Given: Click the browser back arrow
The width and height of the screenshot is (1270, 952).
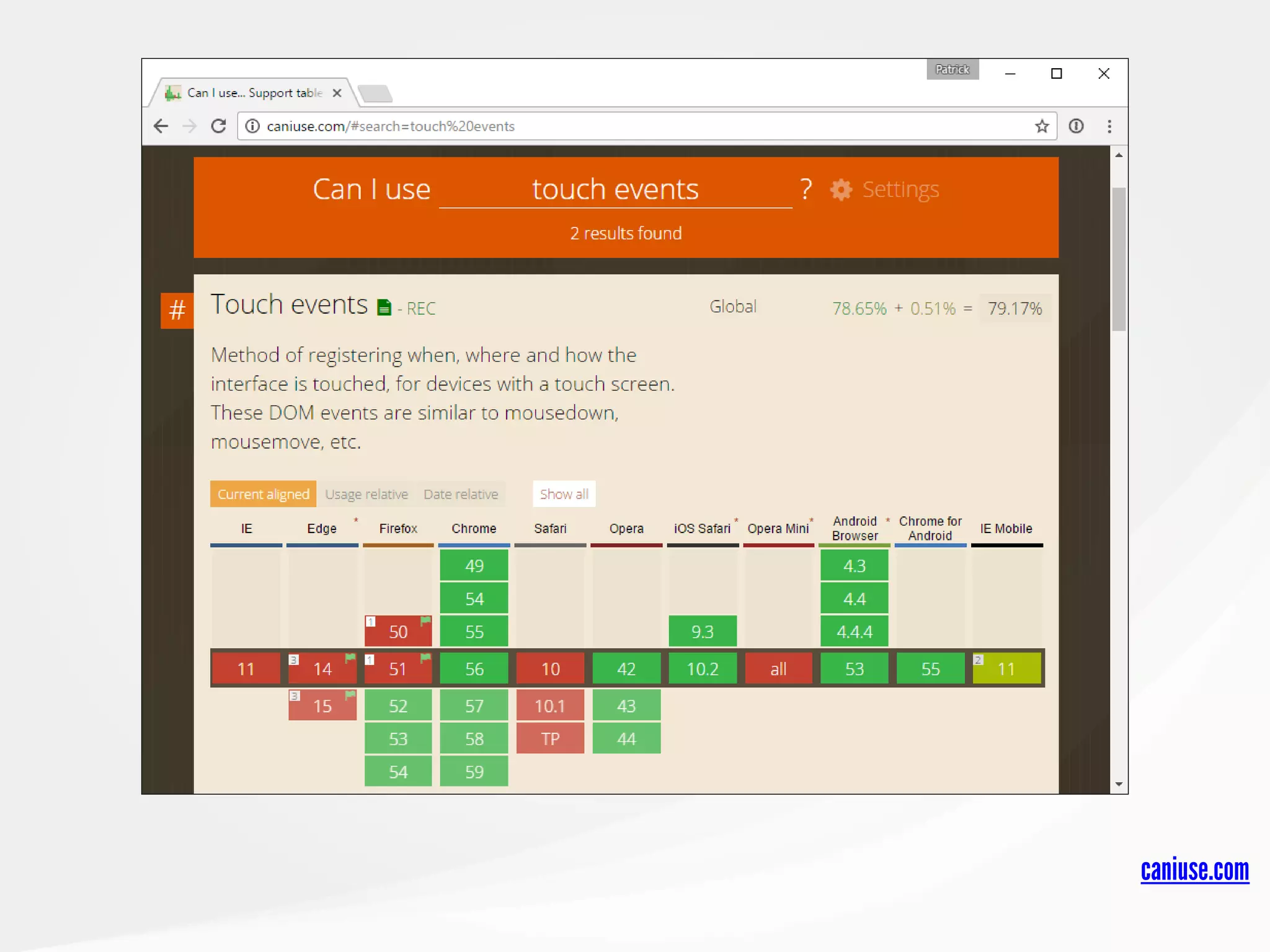Looking at the screenshot, I should point(161,126).
